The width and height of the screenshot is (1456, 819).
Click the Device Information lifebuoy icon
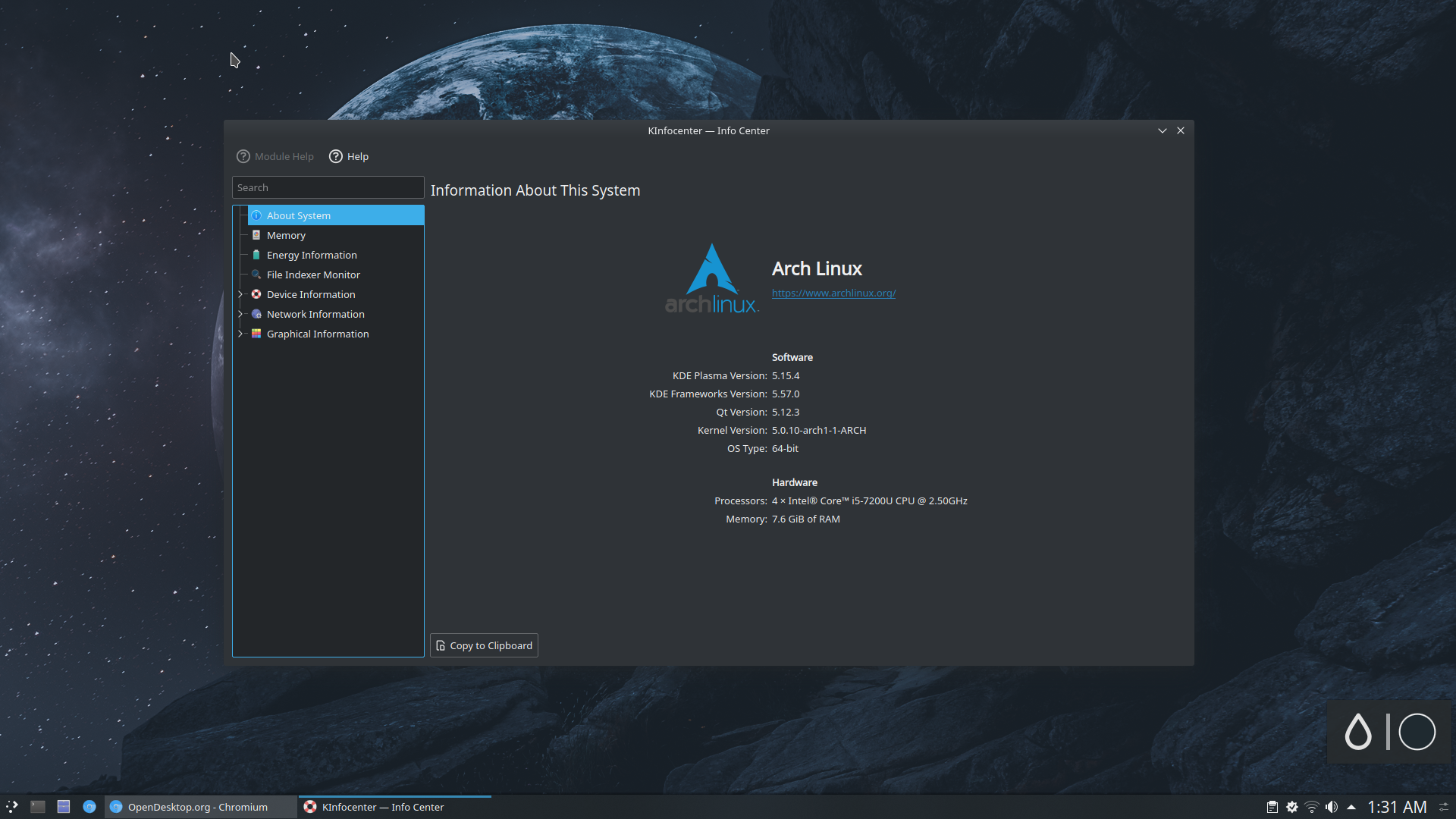[x=256, y=294]
